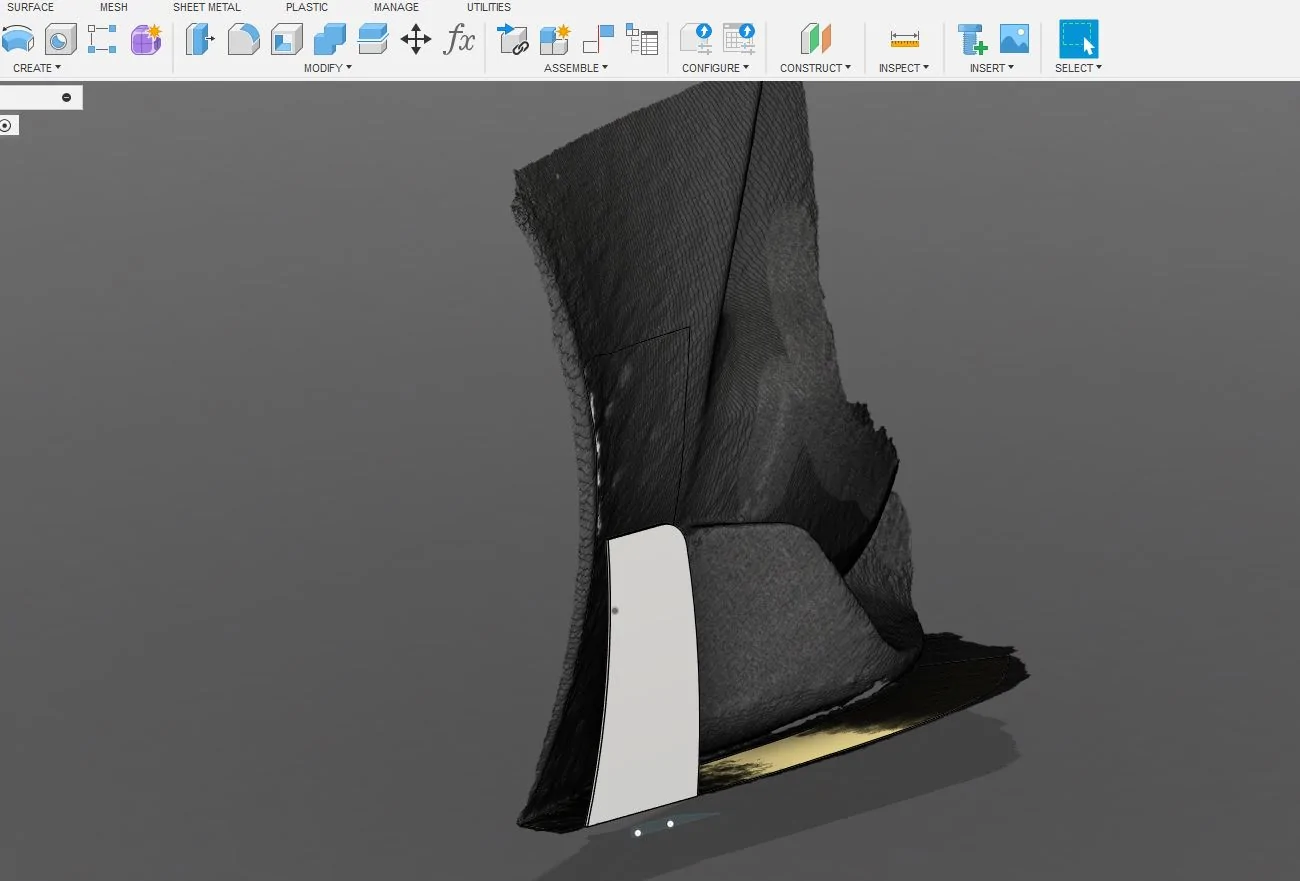Viewport: 1300px width, 881px height.
Task: Select the Revolve tool in Create
Action: point(17,40)
